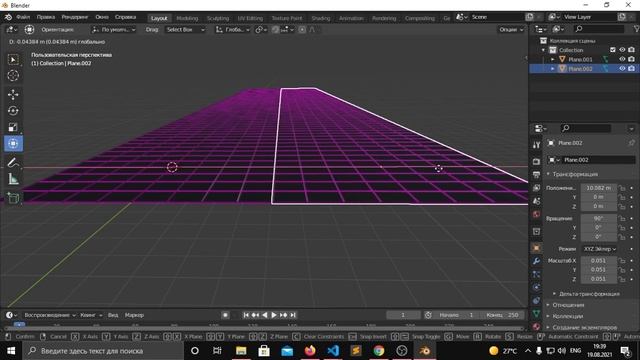
Task: Activate the 3D Cursor tool
Action: point(13,76)
